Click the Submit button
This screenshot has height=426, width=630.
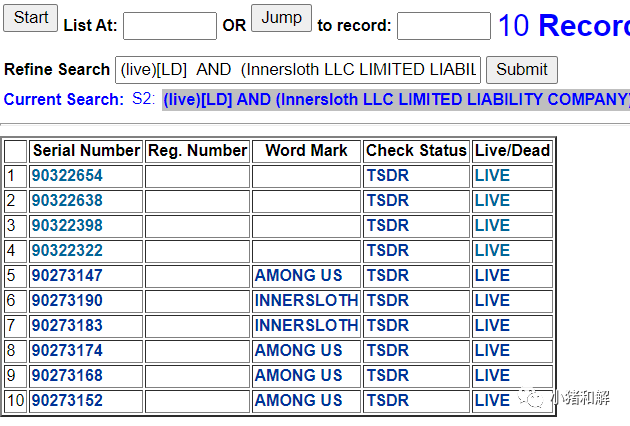pyautogui.click(x=522, y=70)
